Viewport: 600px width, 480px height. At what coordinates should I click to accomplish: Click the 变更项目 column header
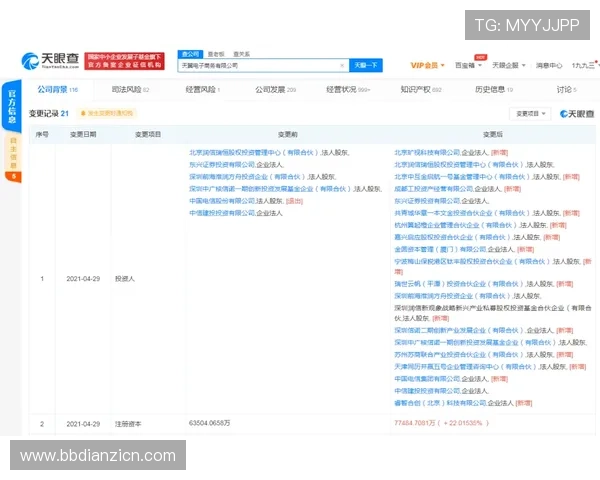pyautogui.click(x=148, y=134)
